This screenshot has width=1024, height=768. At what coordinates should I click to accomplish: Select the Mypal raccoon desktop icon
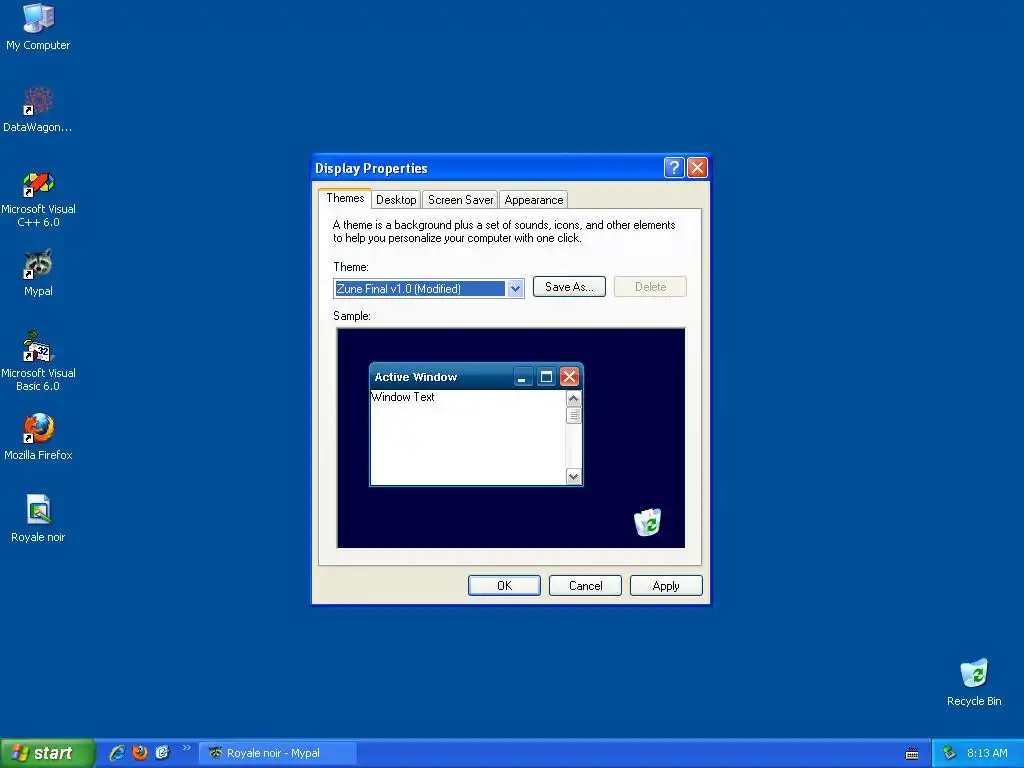(x=38, y=272)
